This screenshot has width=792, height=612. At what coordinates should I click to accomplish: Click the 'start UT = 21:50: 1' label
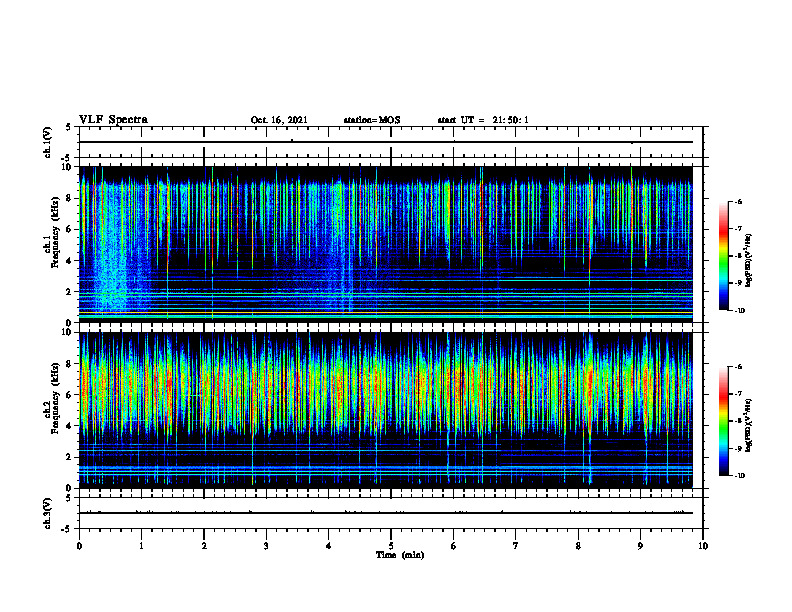[483, 120]
